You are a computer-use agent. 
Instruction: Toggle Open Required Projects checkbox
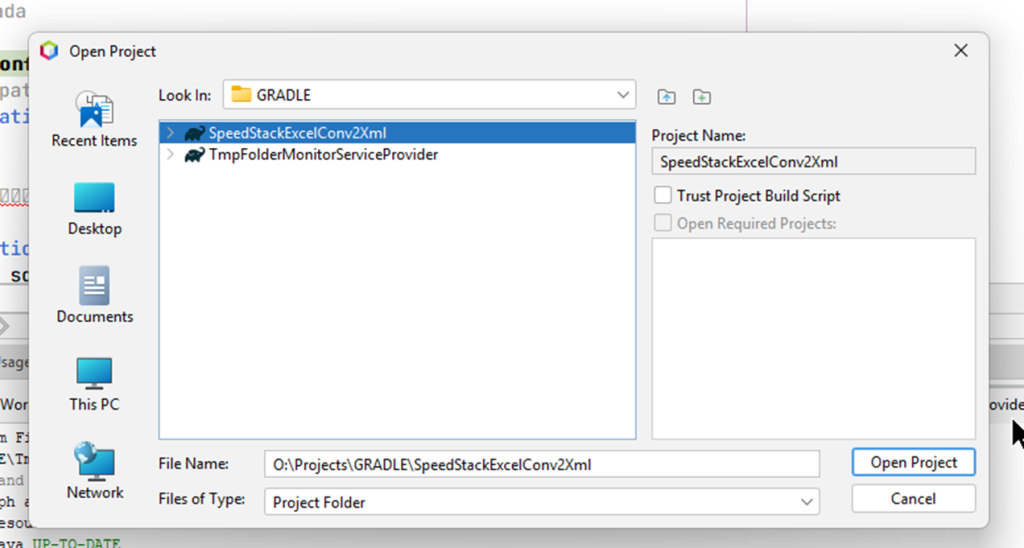(662, 223)
